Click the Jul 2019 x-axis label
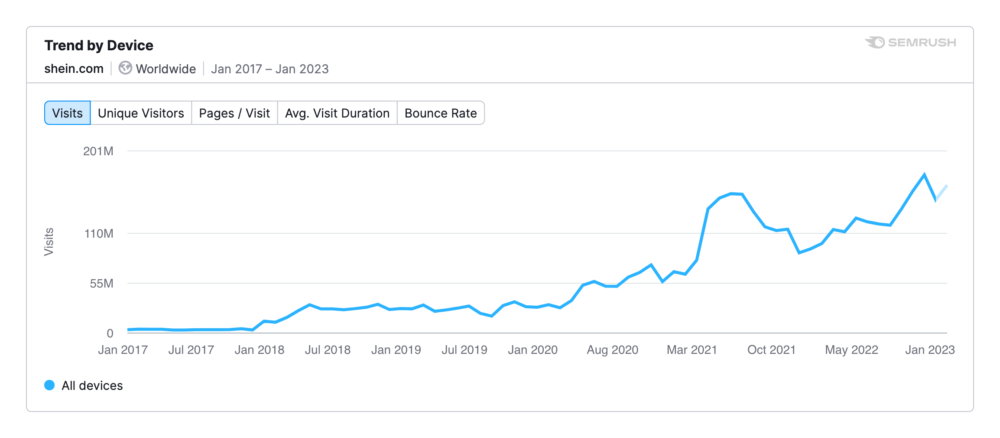The width and height of the screenshot is (1000, 438). (464, 350)
